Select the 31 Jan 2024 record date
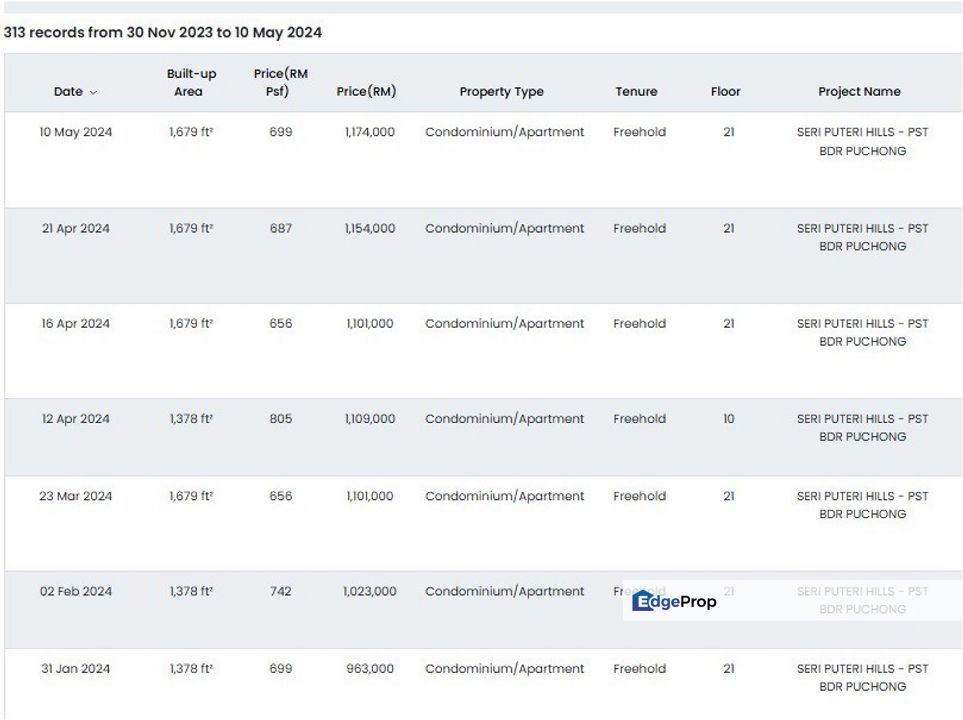The height and width of the screenshot is (720, 963). 76,668
